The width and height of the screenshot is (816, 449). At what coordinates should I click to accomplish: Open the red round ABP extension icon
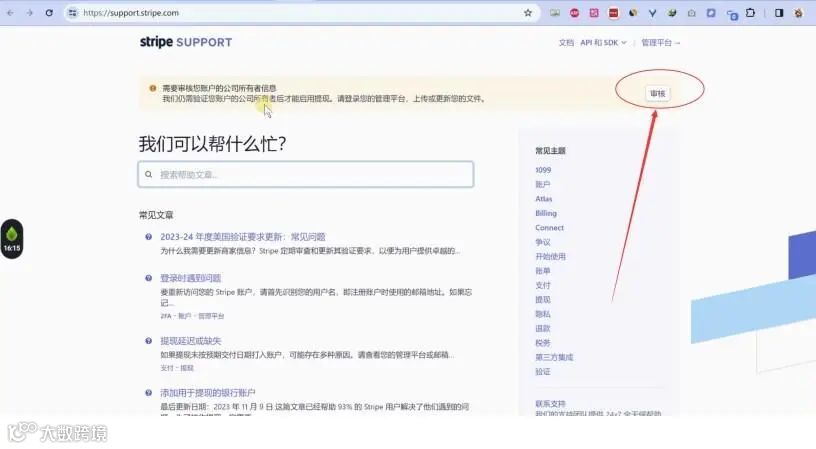pos(575,13)
